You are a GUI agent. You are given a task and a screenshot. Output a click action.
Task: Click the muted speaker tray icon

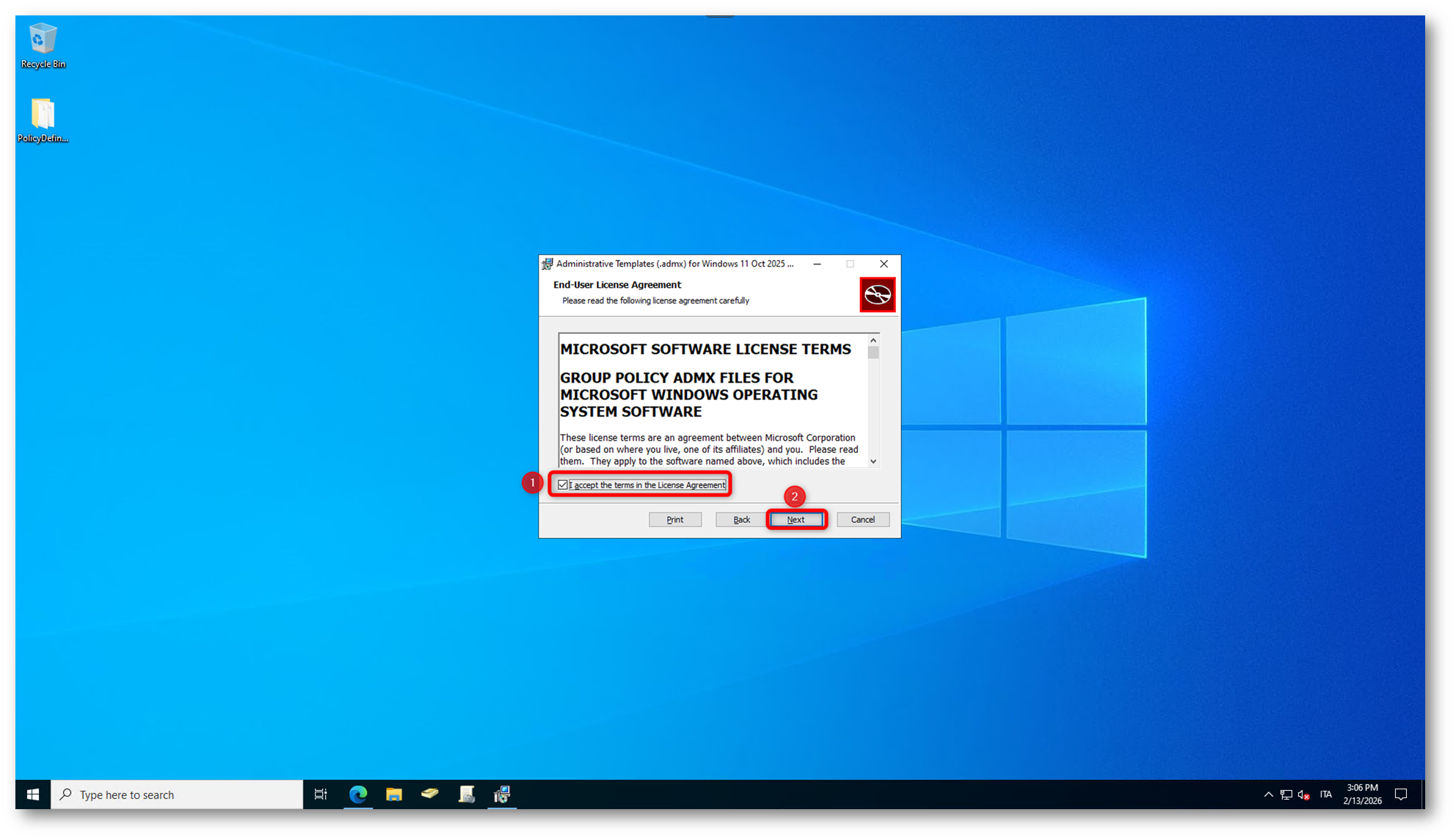(1304, 794)
